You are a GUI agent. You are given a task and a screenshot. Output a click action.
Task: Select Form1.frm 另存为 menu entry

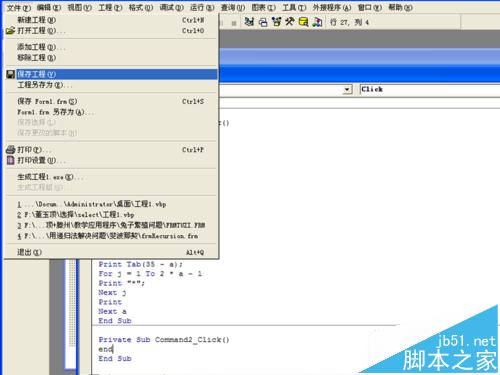point(111,112)
